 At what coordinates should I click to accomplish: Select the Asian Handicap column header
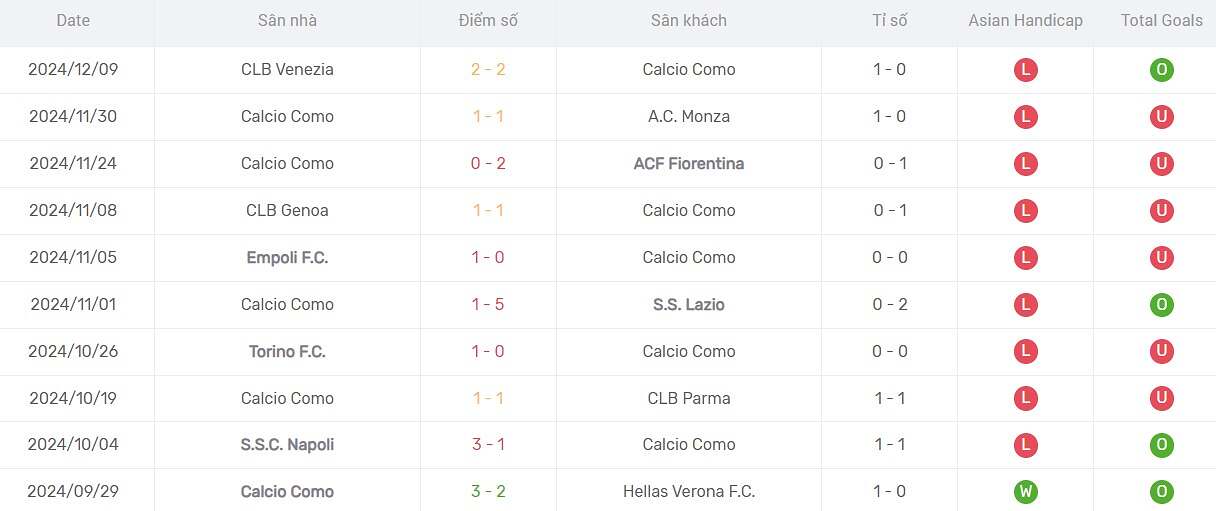[x=1025, y=21]
